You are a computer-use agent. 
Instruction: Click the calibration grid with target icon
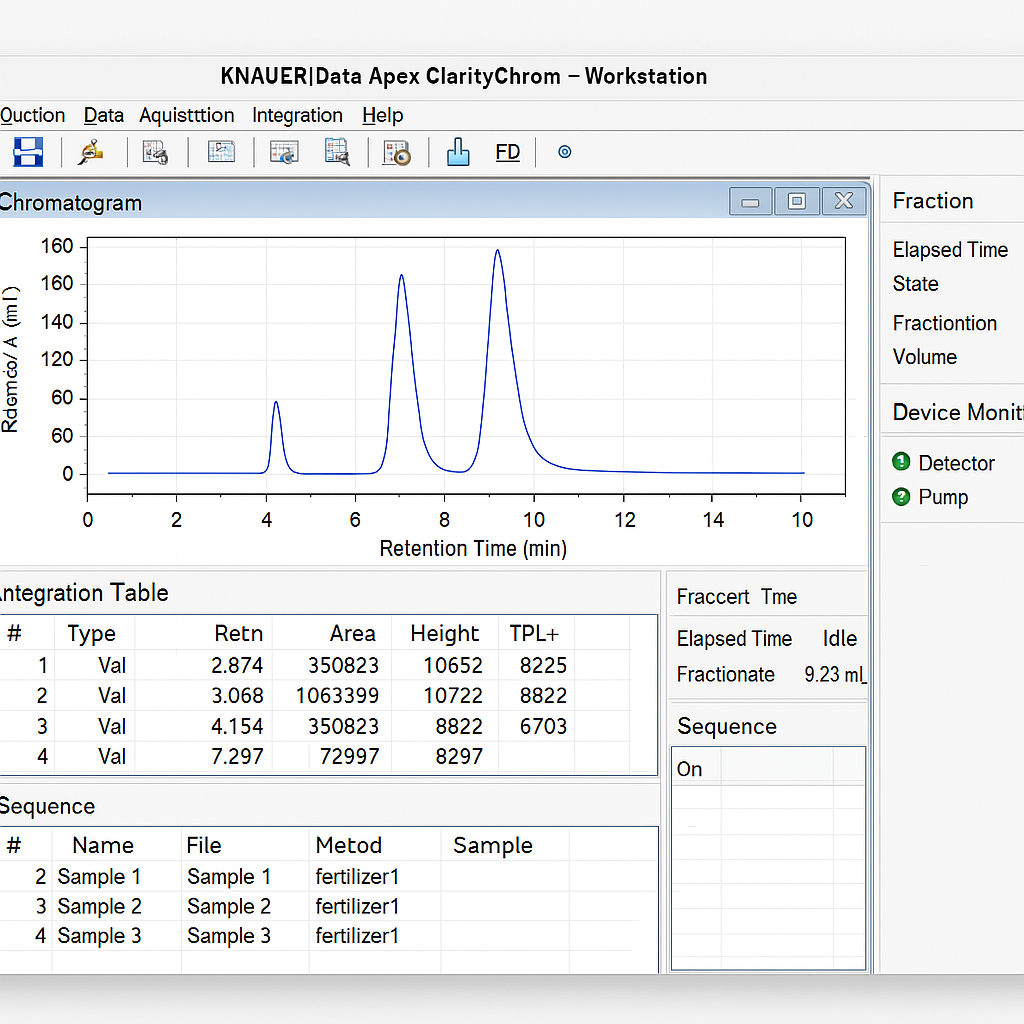pyautogui.click(x=397, y=153)
